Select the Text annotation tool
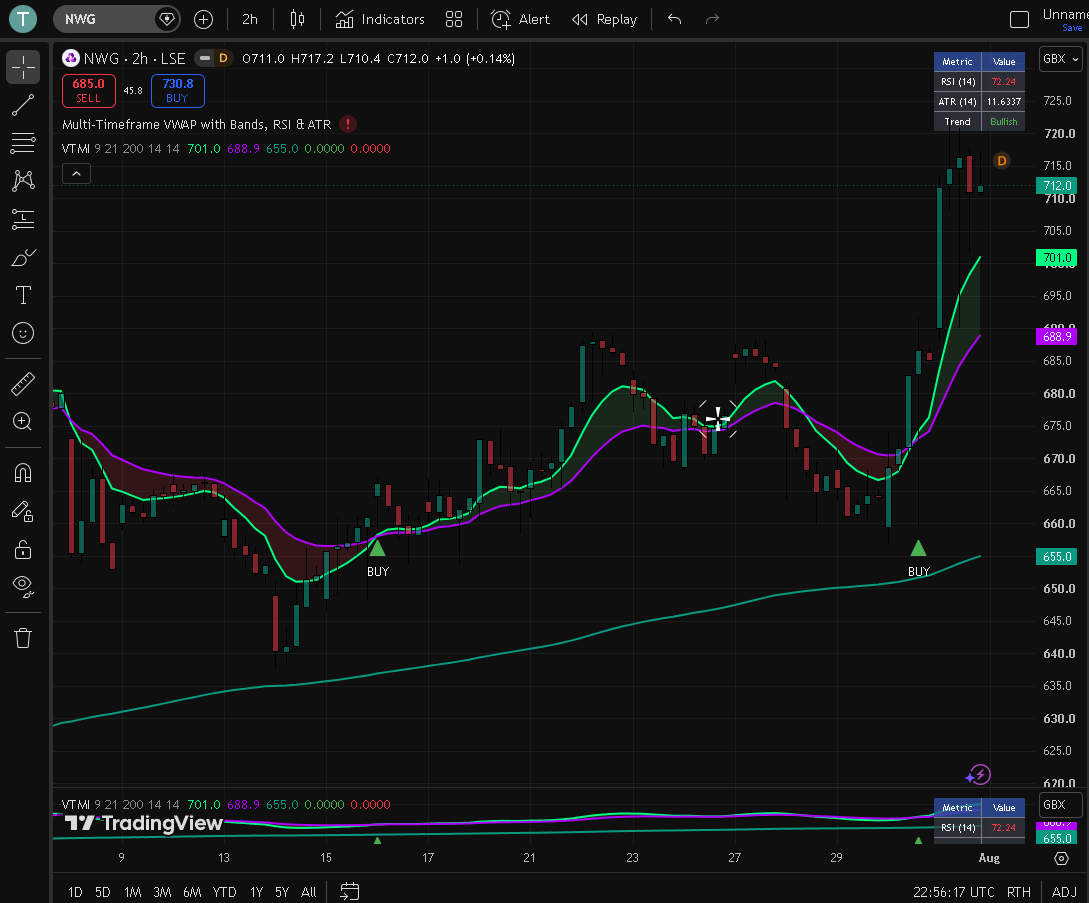 [23, 295]
